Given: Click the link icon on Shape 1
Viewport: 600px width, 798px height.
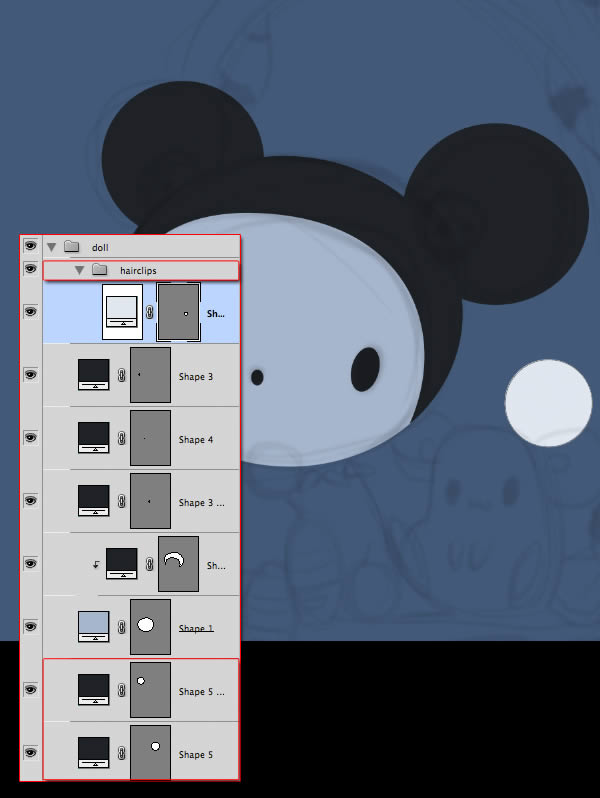Looking at the screenshot, I should (122, 627).
